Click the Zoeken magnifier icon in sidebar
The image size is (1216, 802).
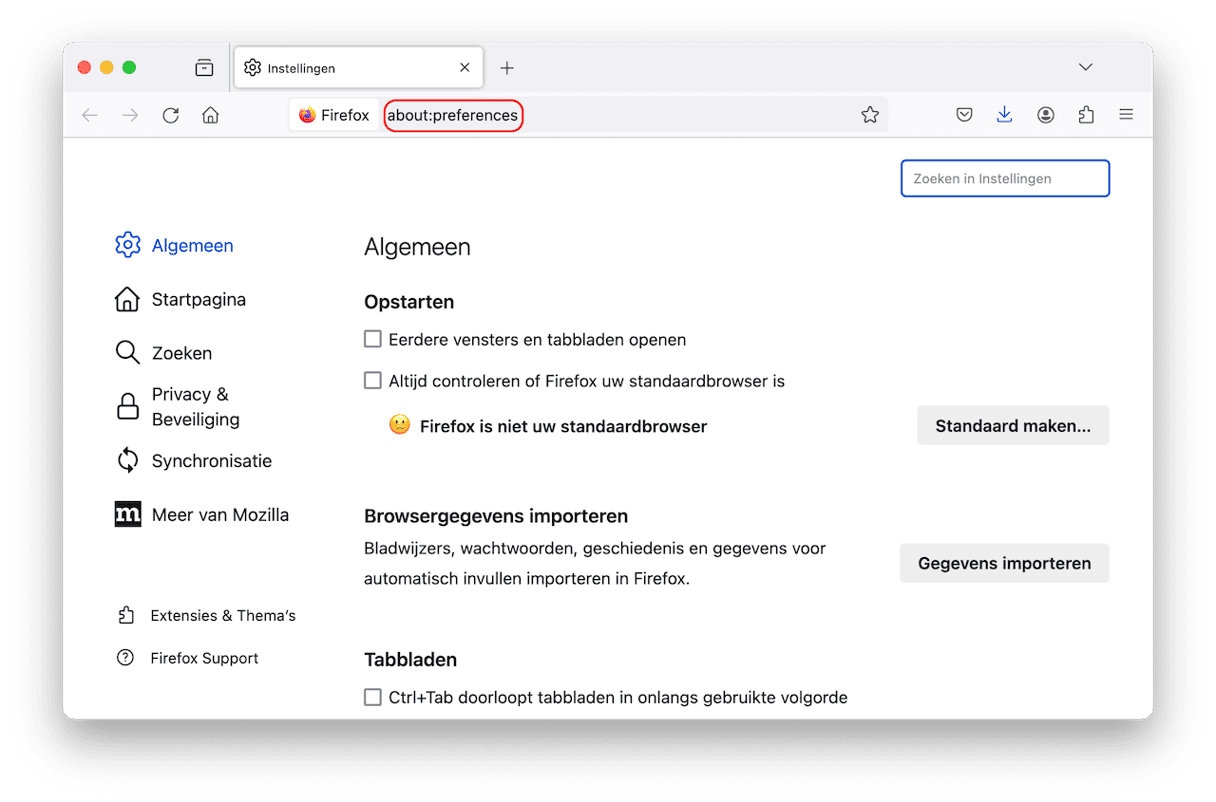tap(127, 353)
